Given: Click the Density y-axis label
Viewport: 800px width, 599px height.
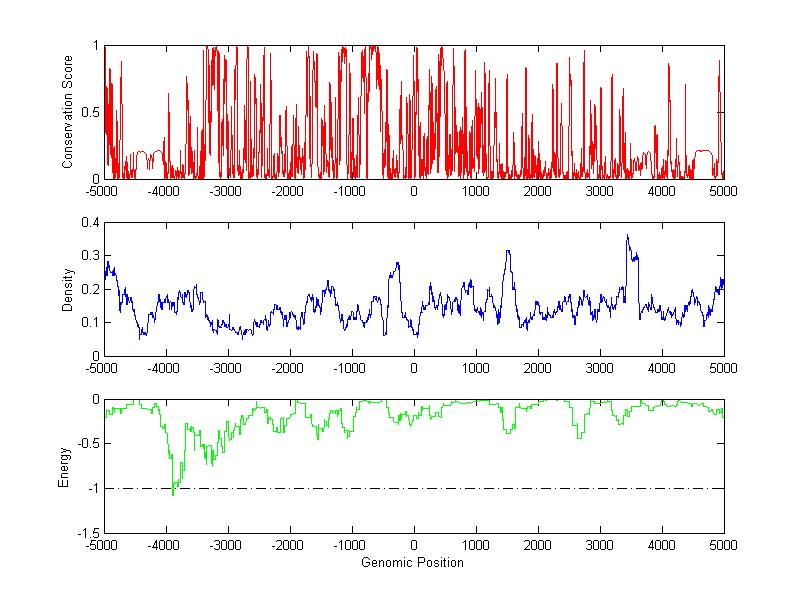Looking at the screenshot, I should pyautogui.click(x=68, y=289).
